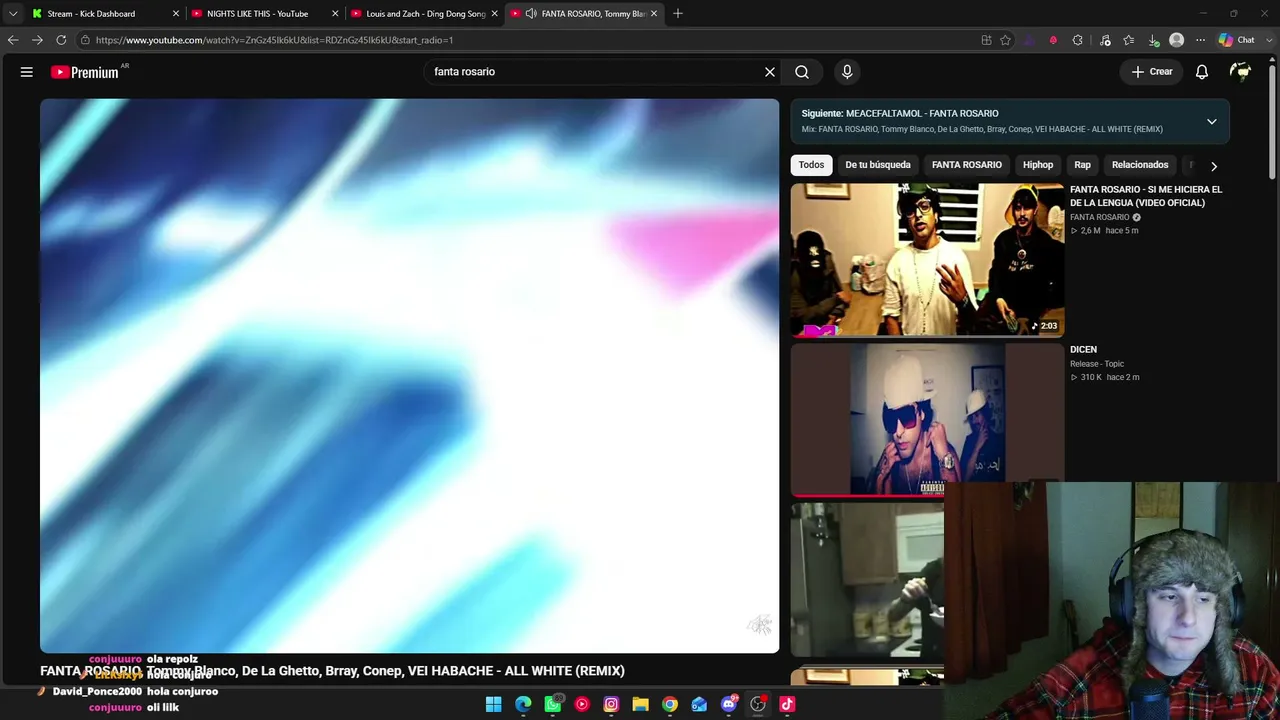1280x720 pixels.
Task: Open Instagram from the taskbar
Action: click(611, 704)
